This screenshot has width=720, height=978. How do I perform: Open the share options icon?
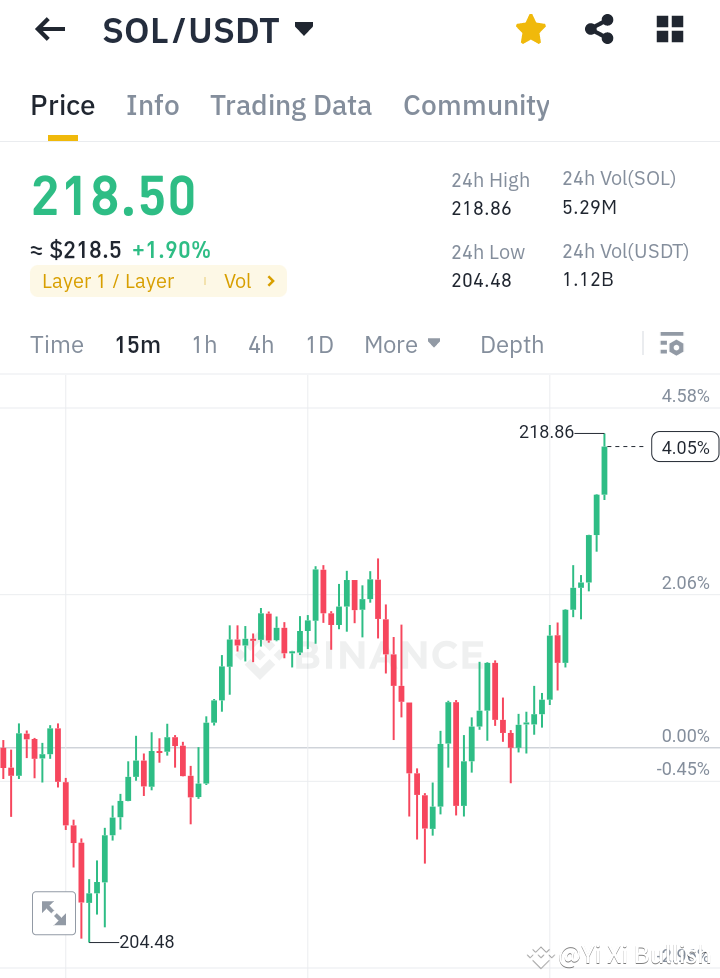599,30
